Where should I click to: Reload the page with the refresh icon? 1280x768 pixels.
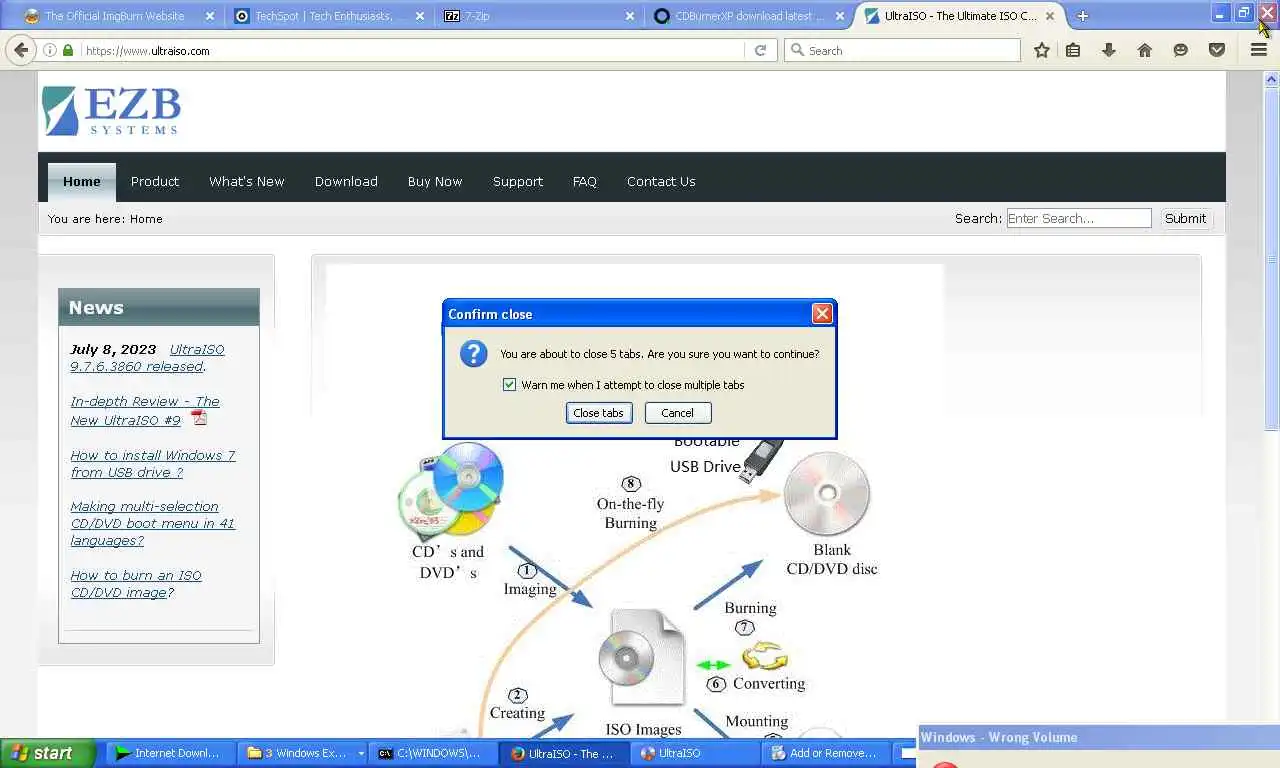click(760, 50)
